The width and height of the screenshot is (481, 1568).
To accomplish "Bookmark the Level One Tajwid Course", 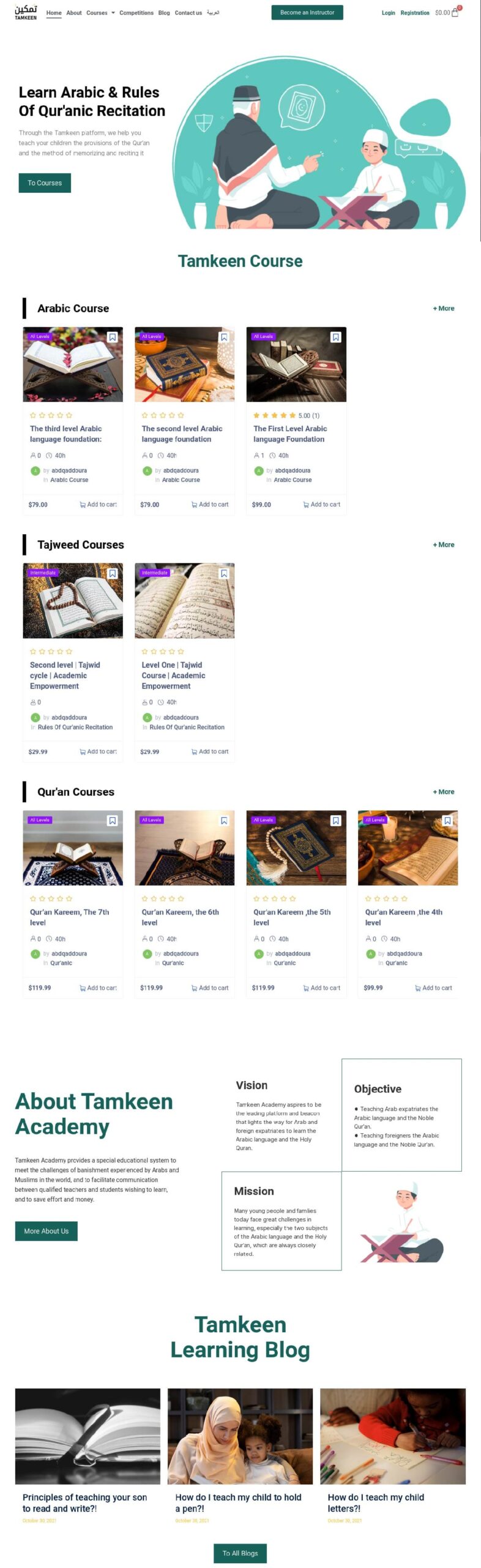I will pos(224,573).
